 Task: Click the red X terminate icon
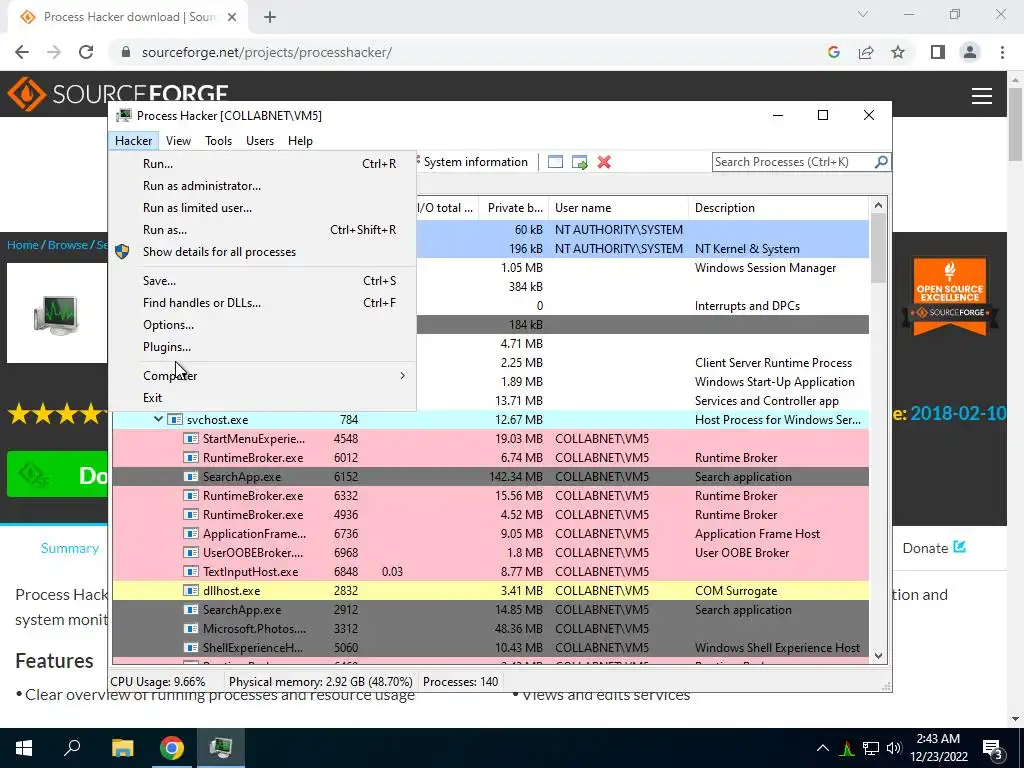coord(604,162)
